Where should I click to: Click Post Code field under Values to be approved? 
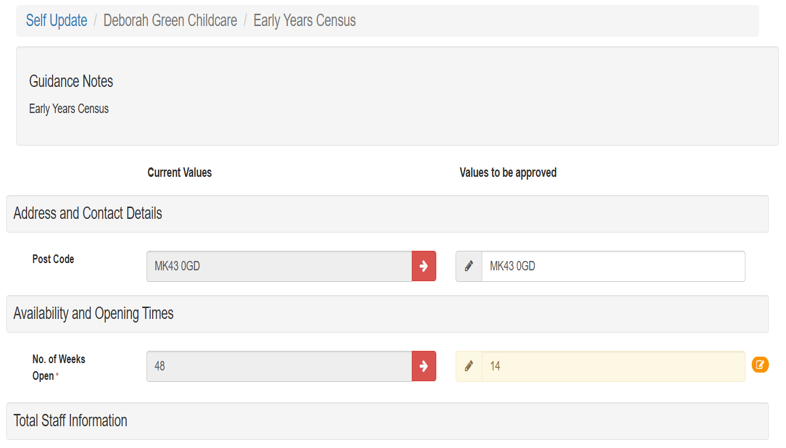point(612,266)
